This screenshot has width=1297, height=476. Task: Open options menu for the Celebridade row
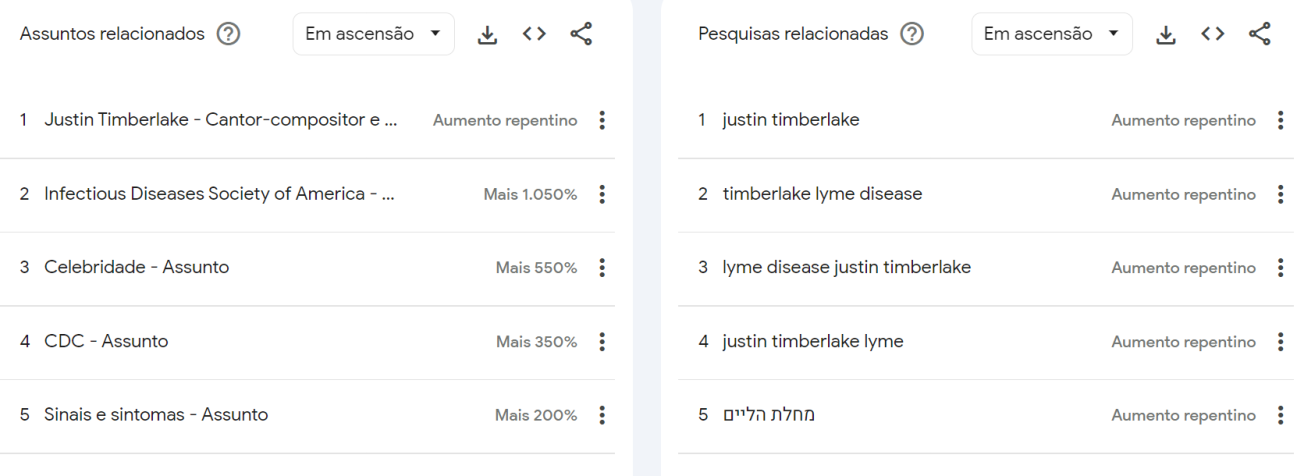click(601, 267)
